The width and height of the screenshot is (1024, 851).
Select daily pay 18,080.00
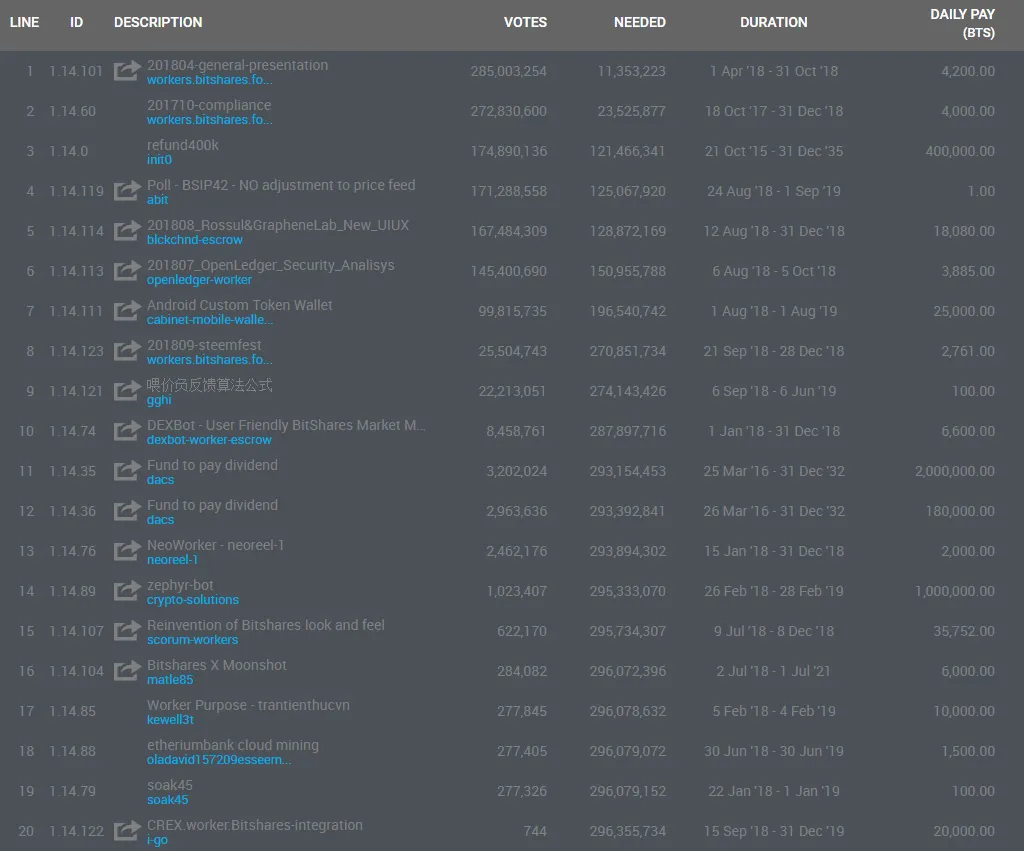(964, 231)
